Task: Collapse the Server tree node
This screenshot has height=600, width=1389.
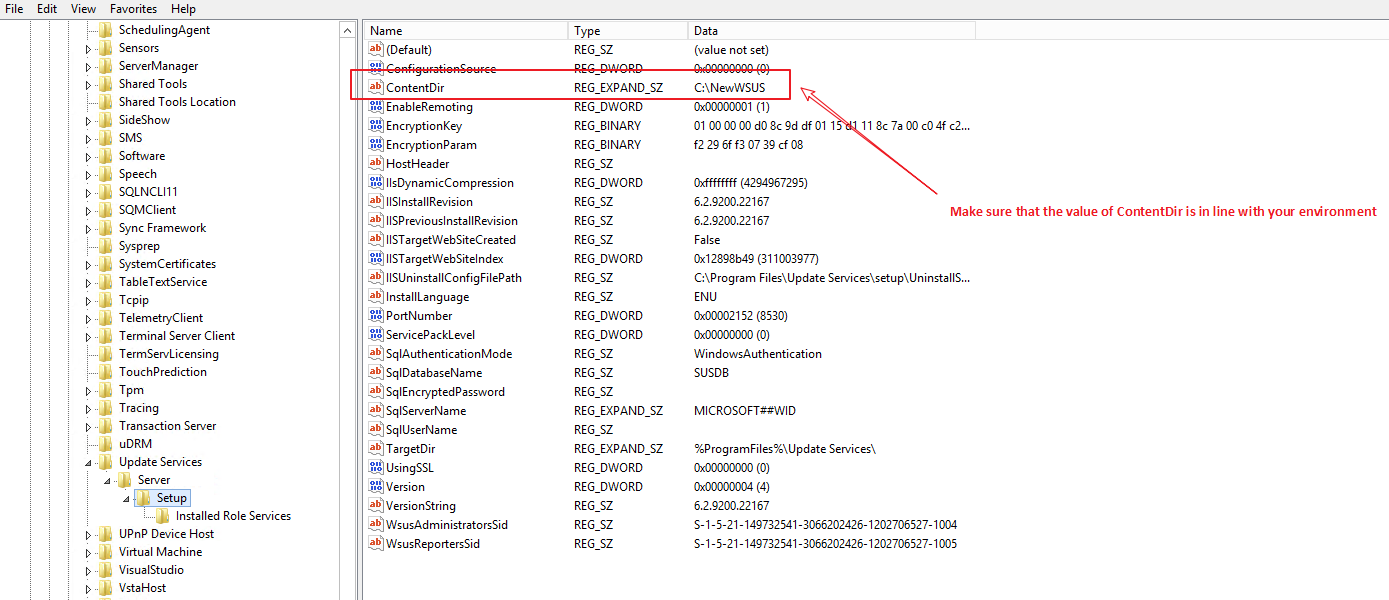Action: coord(107,481)
